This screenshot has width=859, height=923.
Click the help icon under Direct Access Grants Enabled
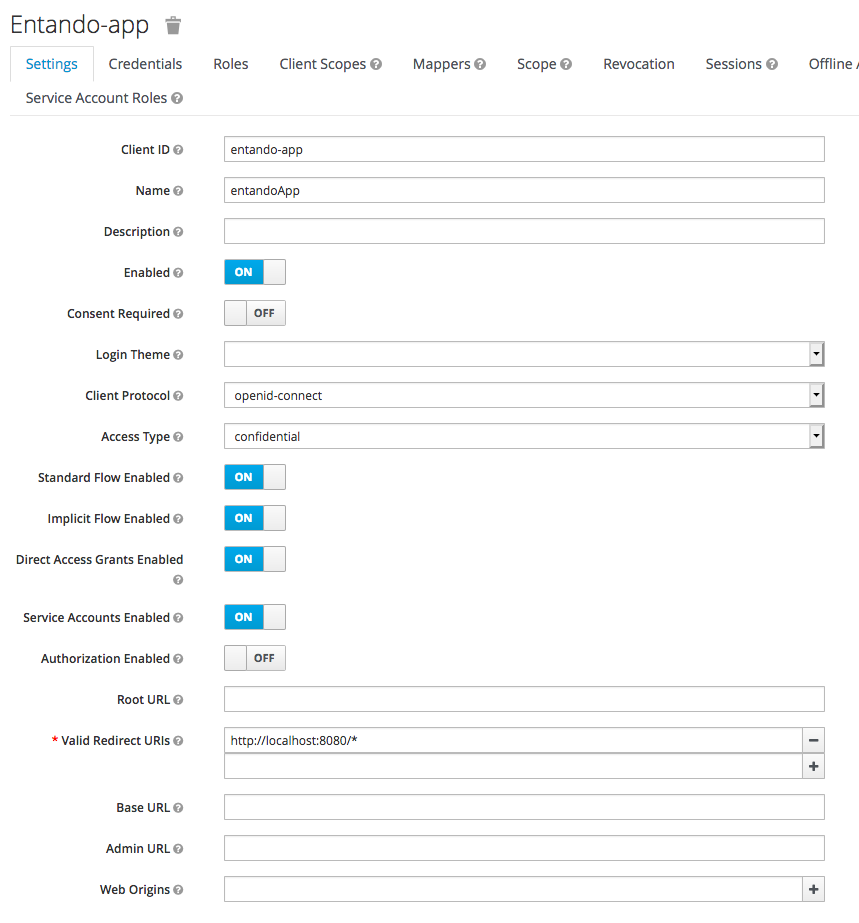(x=178, y=580)
